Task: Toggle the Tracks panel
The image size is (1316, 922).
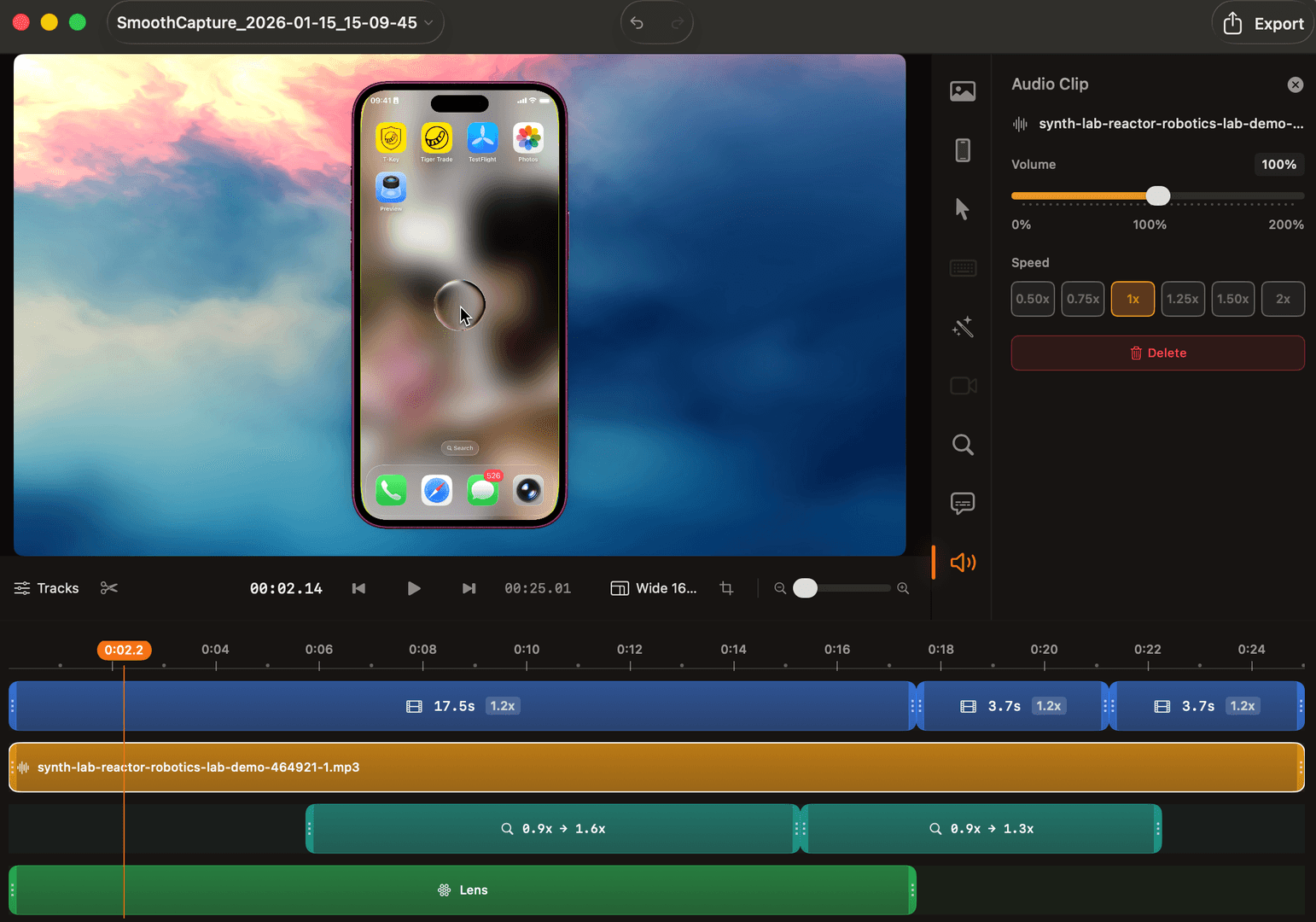Action: tap(45, 588)
